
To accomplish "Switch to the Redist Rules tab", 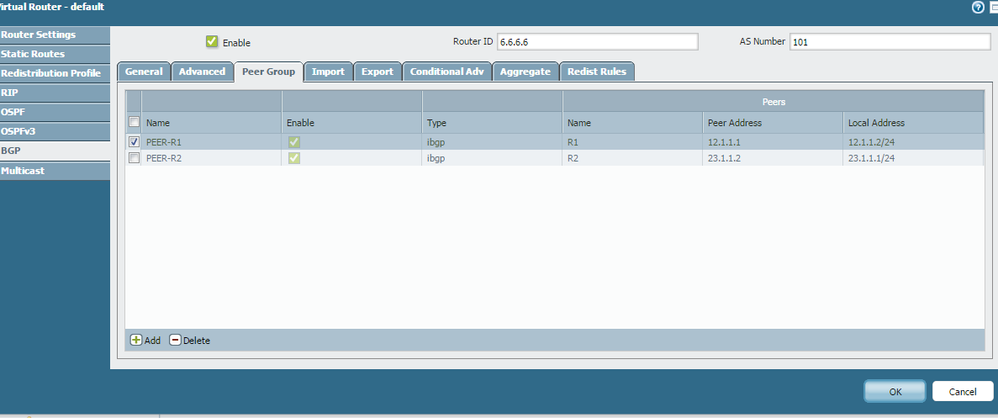I will (597, 72).
